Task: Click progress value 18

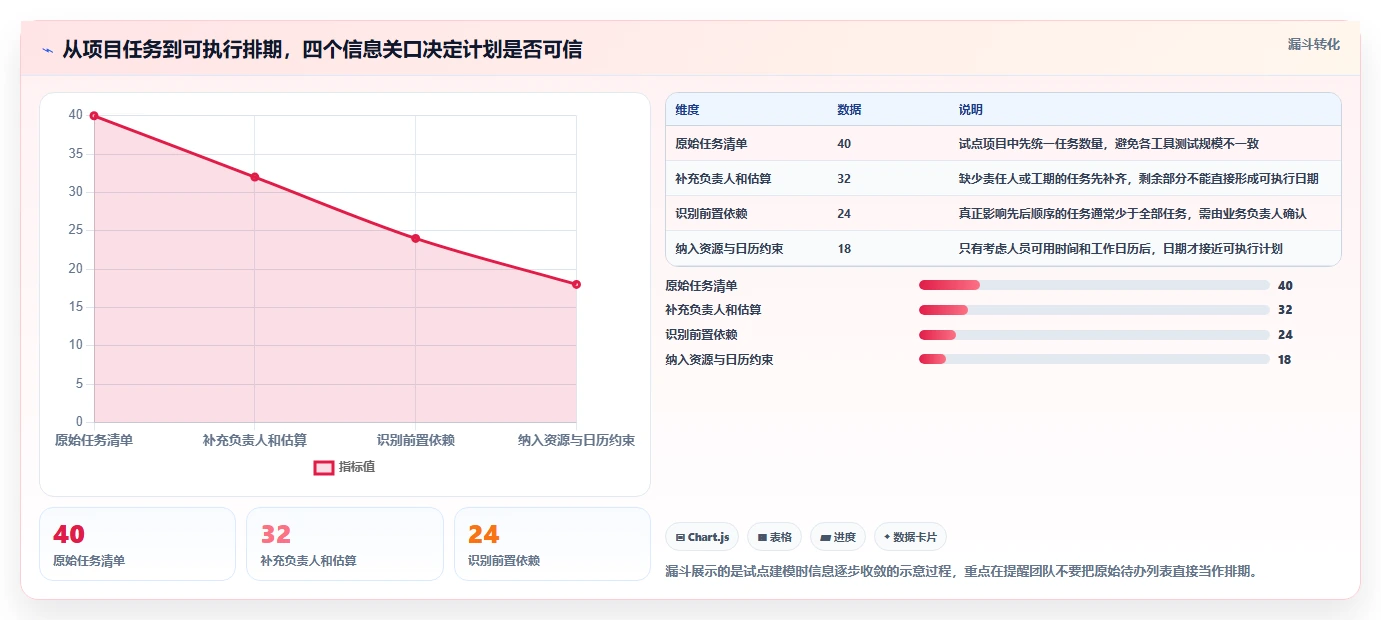Action: [x=1285, y=359]
